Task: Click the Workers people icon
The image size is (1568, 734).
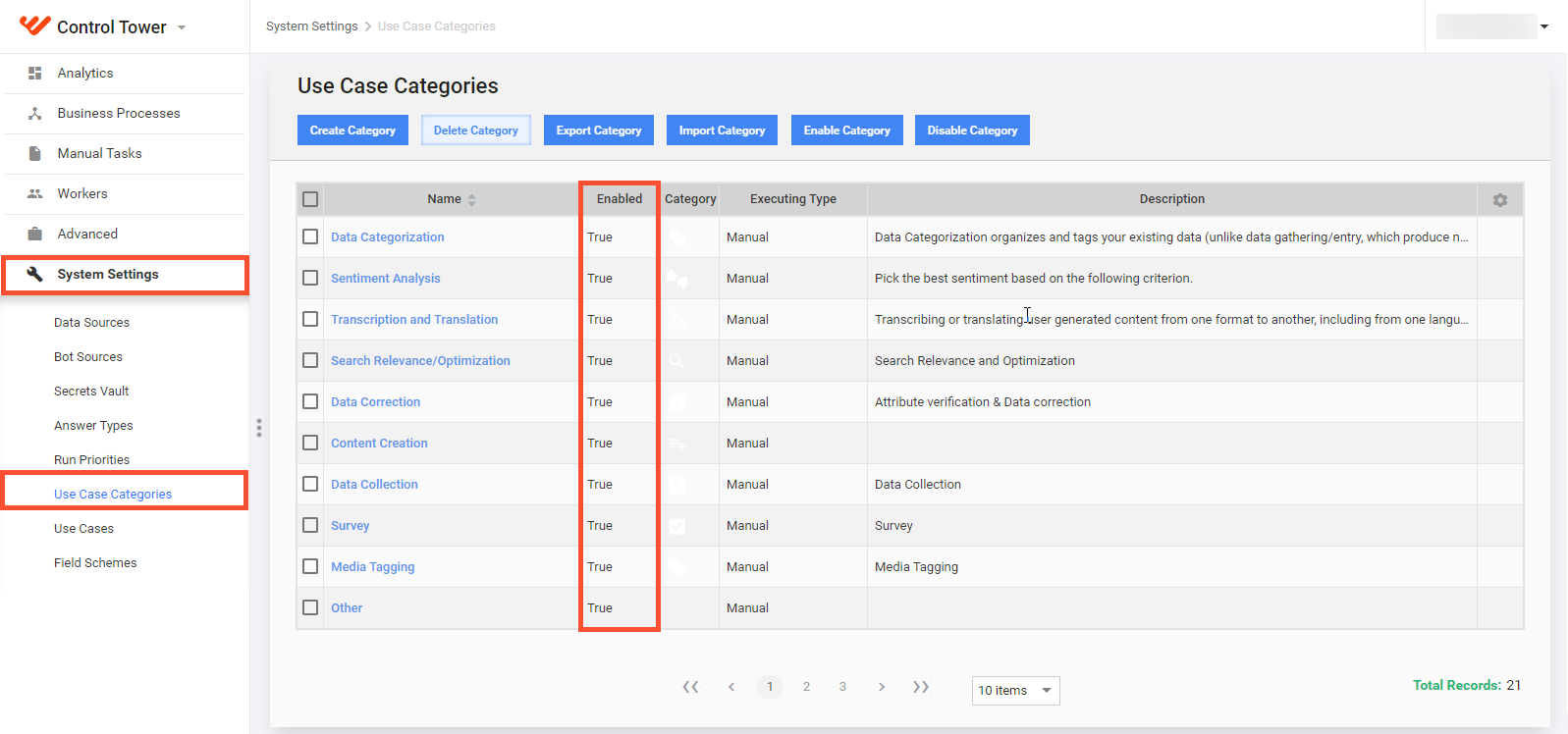Action: (x=35, y=193)
